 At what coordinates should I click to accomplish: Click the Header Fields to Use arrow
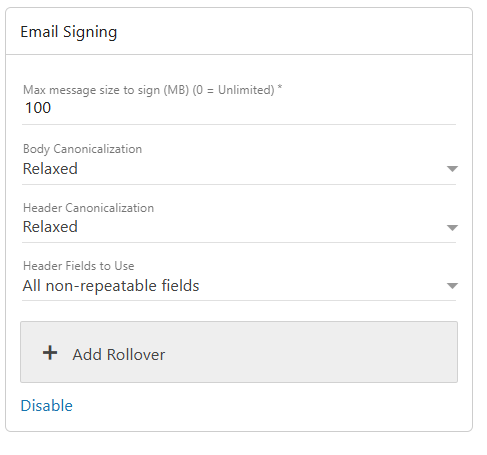pyautogui.click(x=452, y=286)
